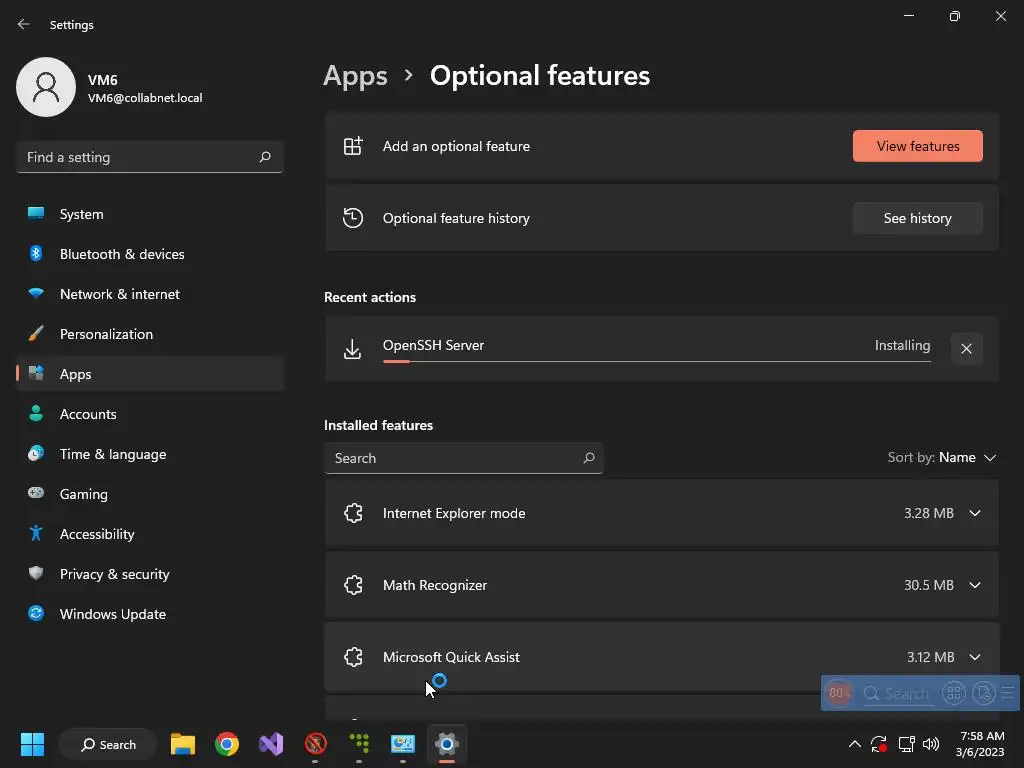The height and width of the screenshot is (768, 1024).
Task: Click the Windows Update sync icon
Action: pos(36,613)
